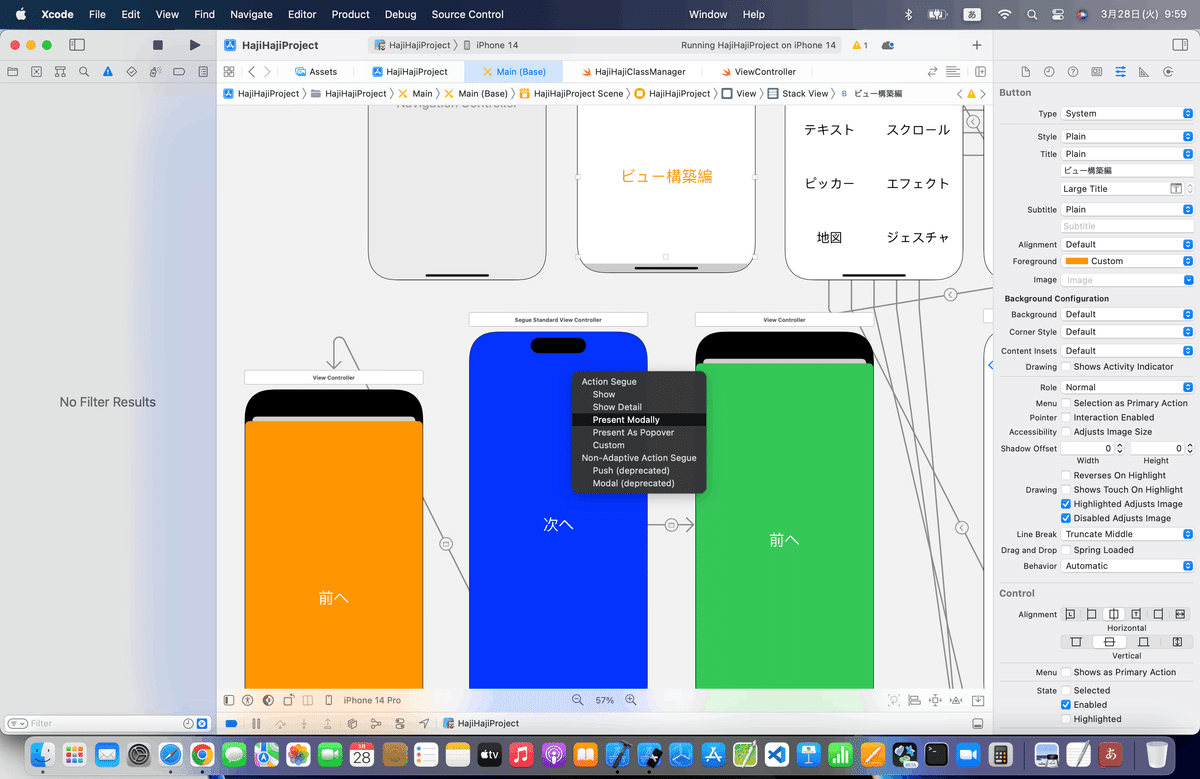Choose Show Detail in segue menu

(639, 407)
